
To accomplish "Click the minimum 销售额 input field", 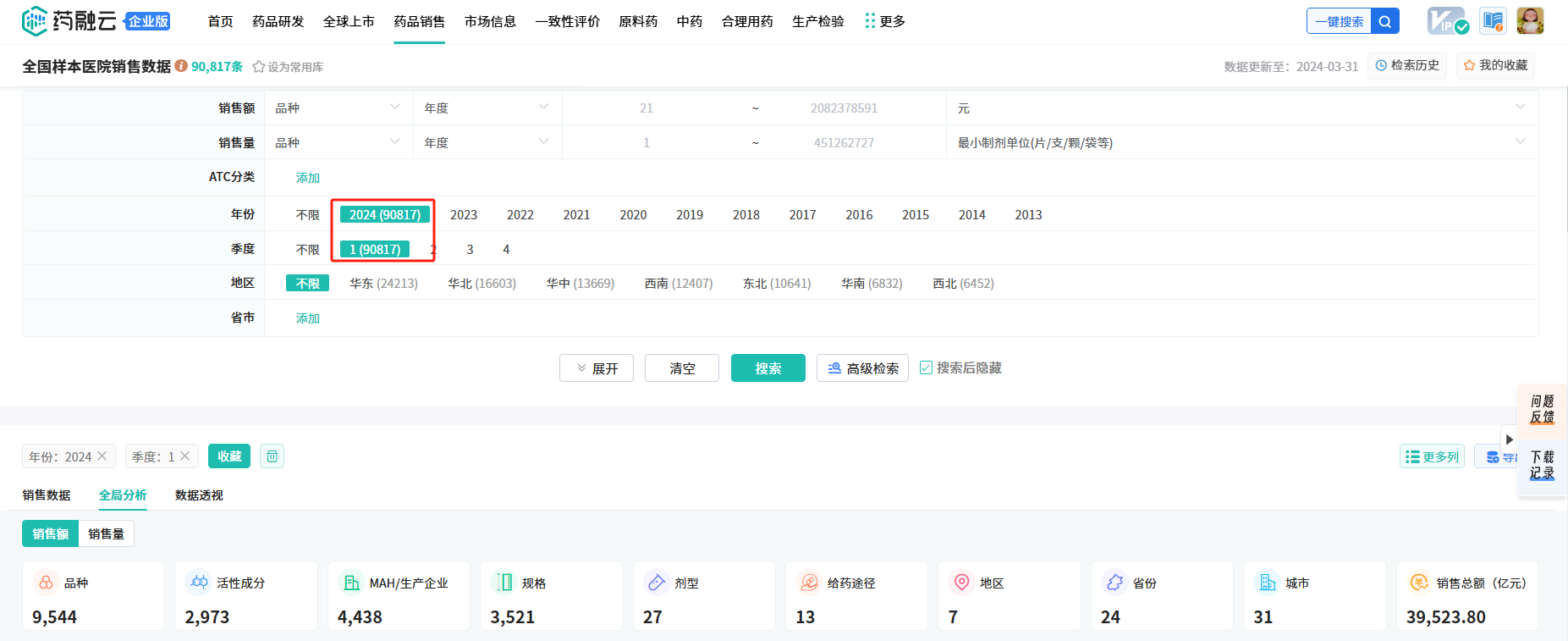I will click(x=646, y=108).
